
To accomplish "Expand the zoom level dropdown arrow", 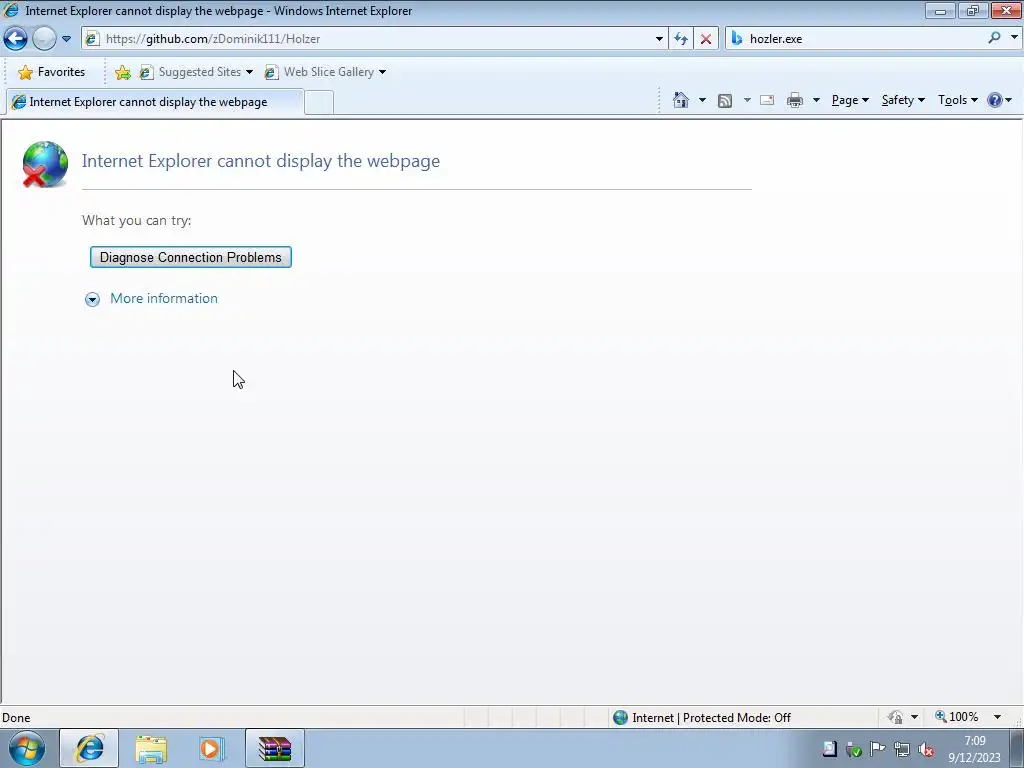I will pos(997,717).
